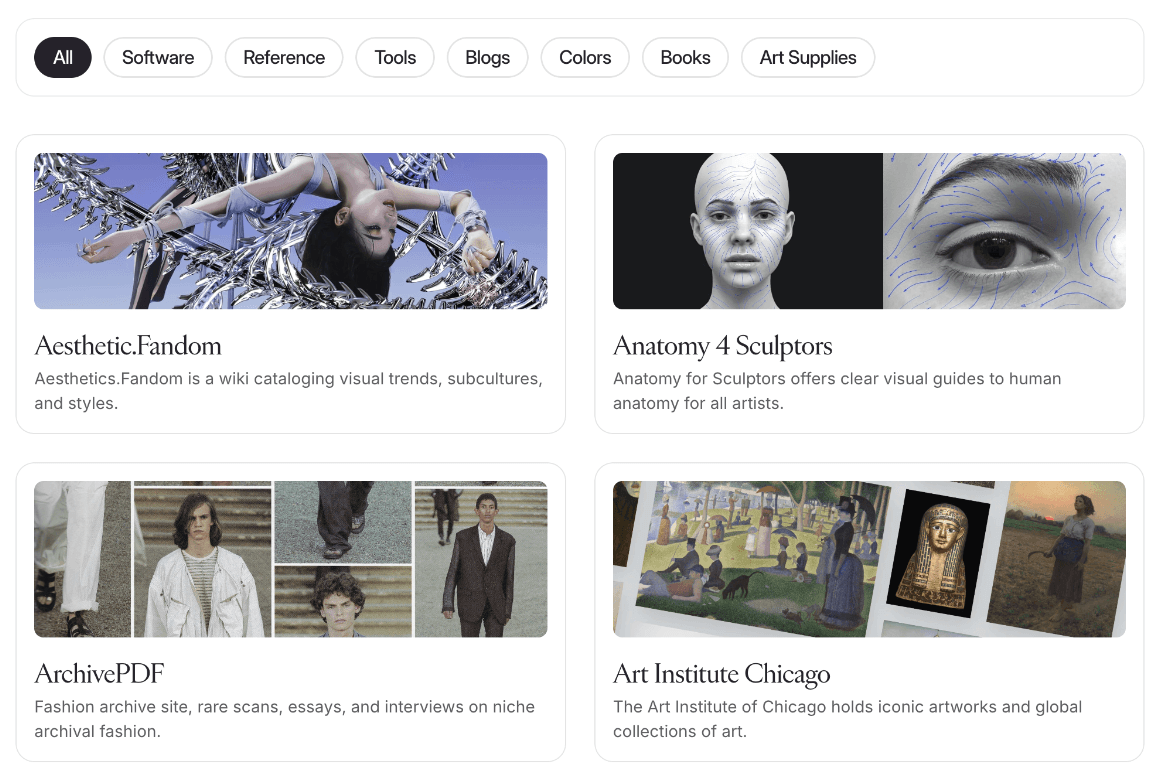Open the Blogs filter
Viewport: 1160px width, 778px height.
click(x=488, y=58)
